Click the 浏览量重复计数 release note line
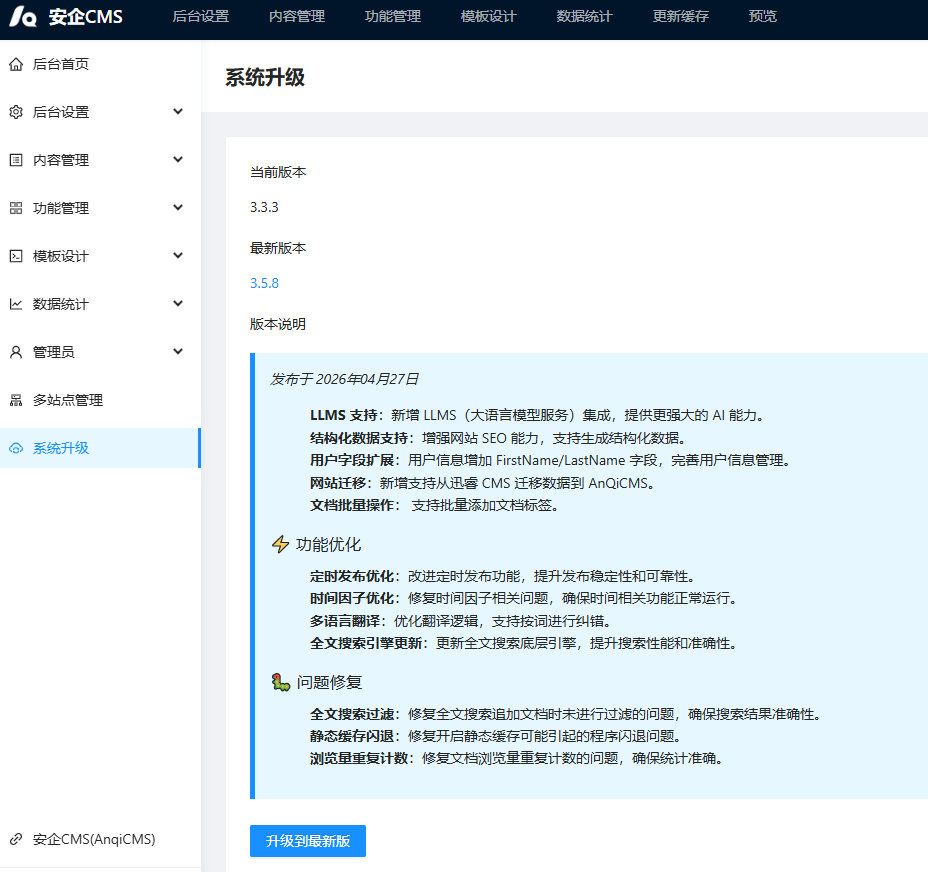 pos(517,758)
